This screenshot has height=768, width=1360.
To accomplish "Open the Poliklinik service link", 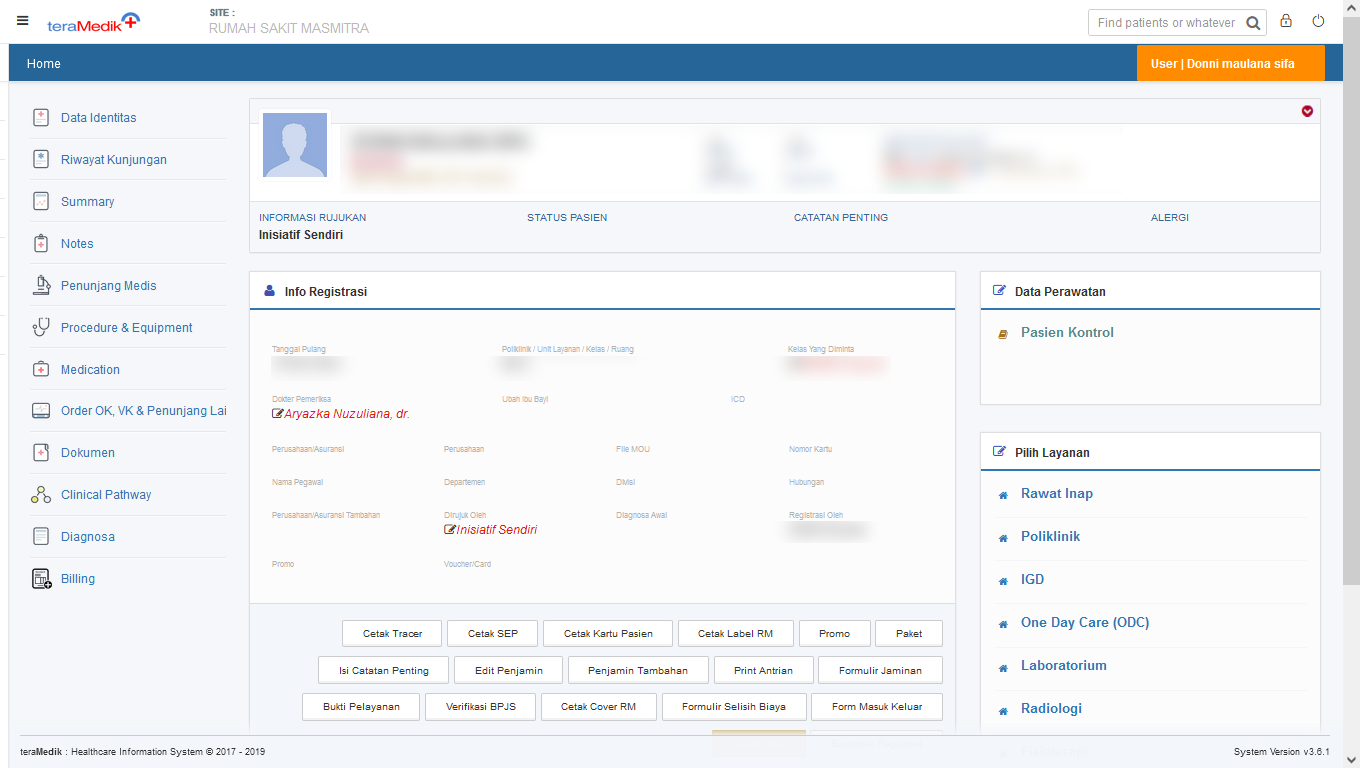I will click(x=1050, y=536).
